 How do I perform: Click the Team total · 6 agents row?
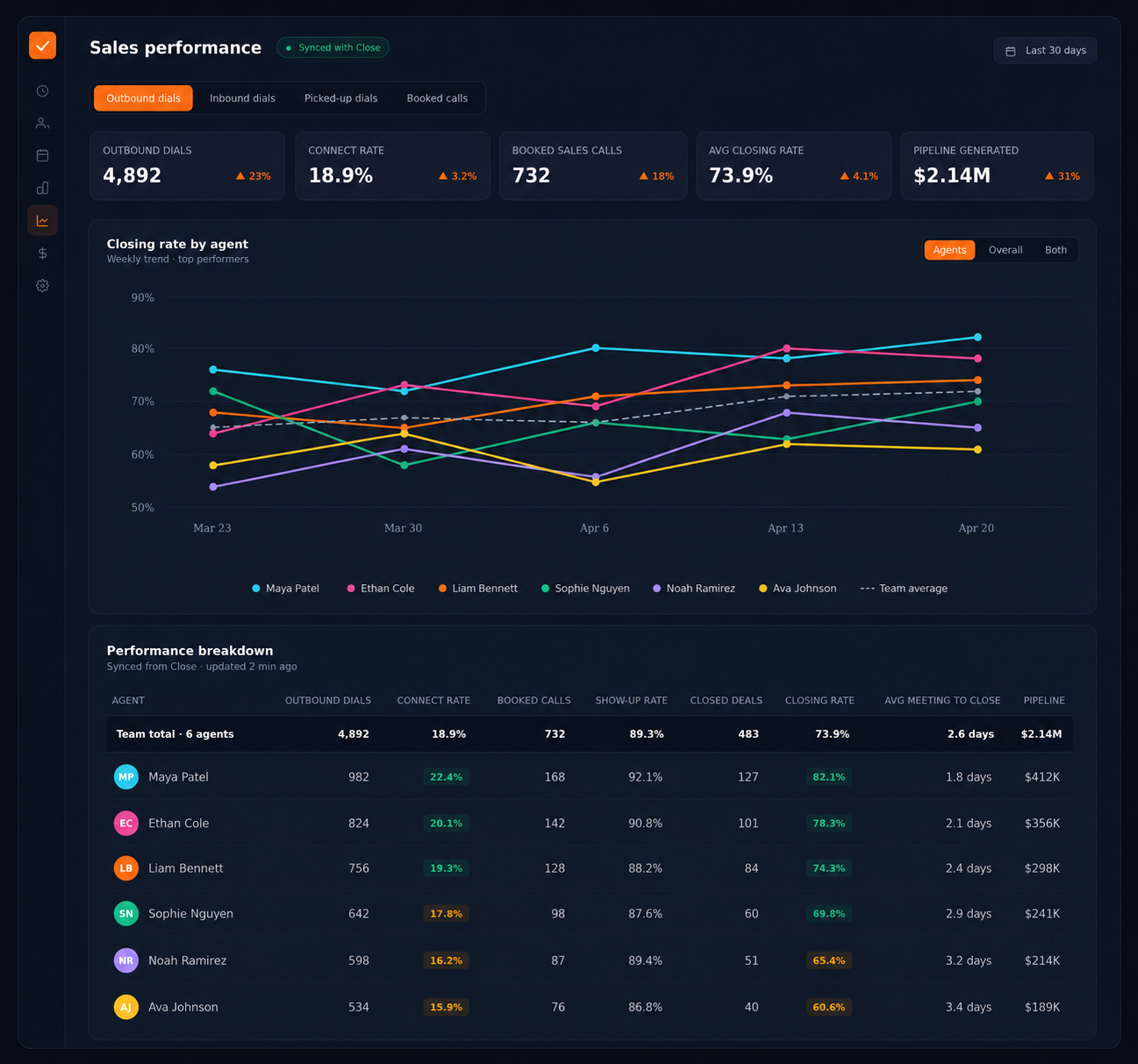(590, 734)
